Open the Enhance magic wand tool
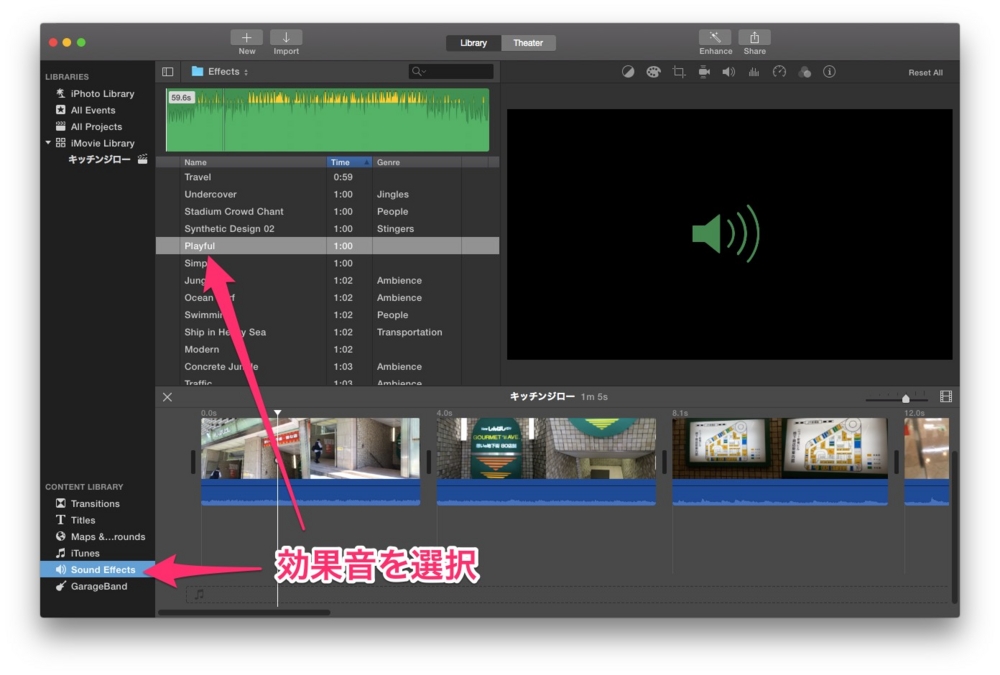 pyautogui.click(x=715, y=38)
